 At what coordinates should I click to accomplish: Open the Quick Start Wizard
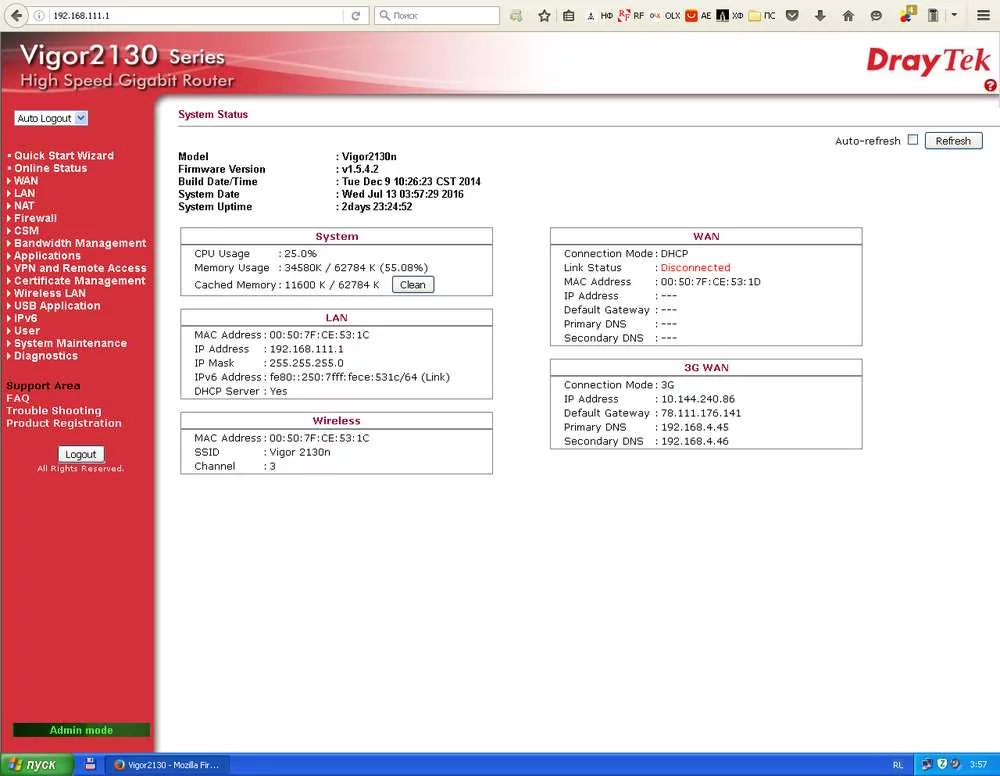click(63, 156)
